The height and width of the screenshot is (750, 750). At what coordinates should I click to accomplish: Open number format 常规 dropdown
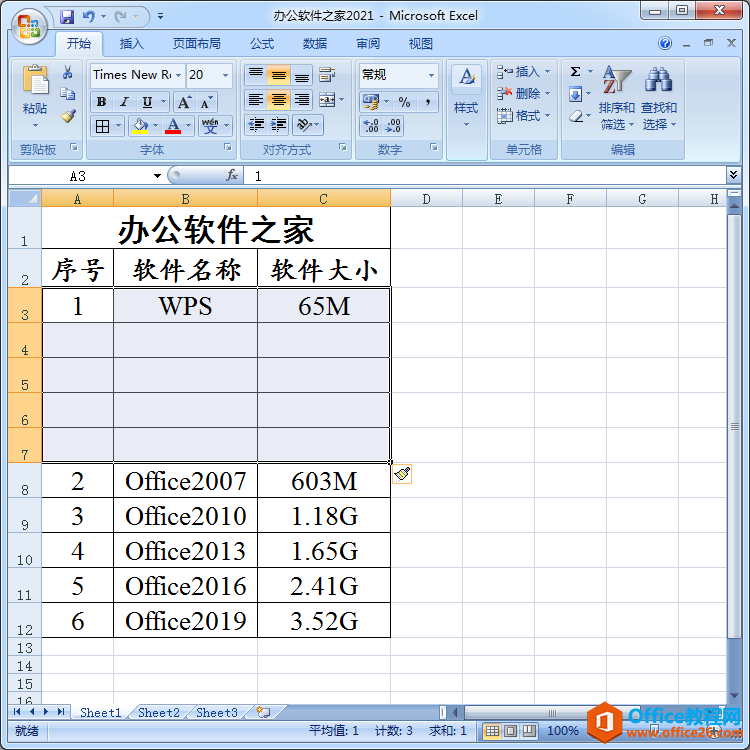point(431,75)
